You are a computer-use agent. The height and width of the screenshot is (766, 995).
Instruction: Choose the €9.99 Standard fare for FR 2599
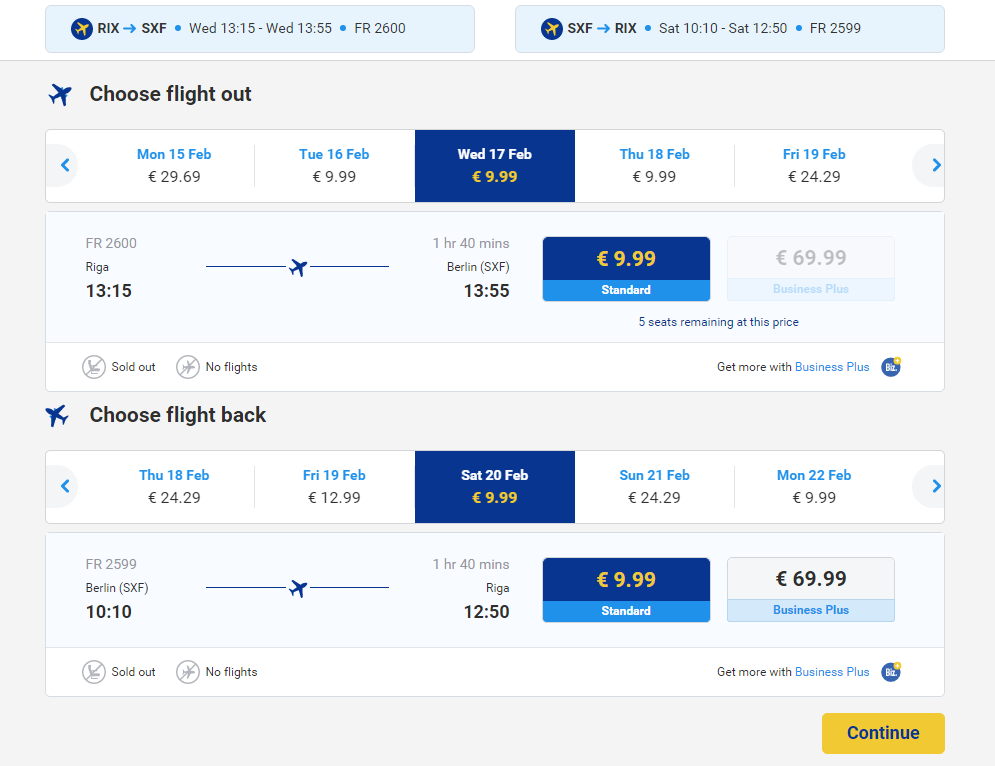point(626,590)
